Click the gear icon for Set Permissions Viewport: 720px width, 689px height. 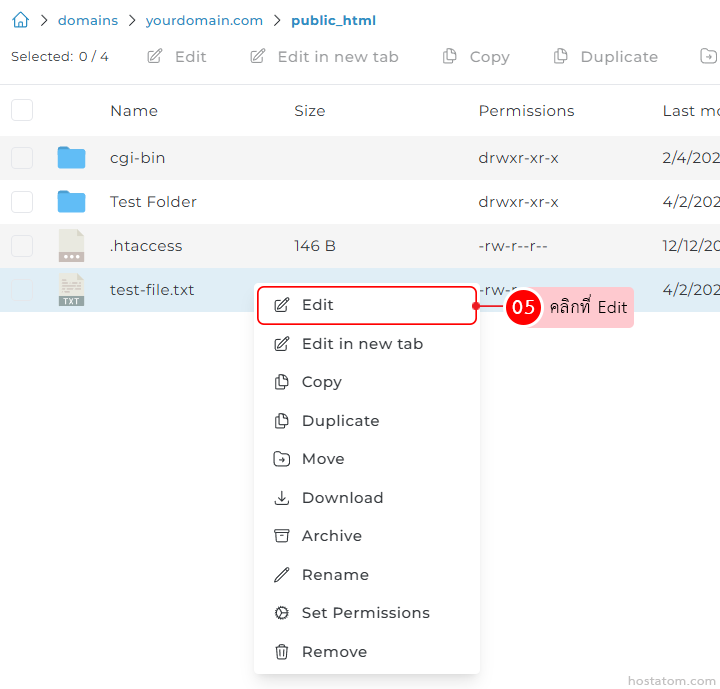point(281,613)
